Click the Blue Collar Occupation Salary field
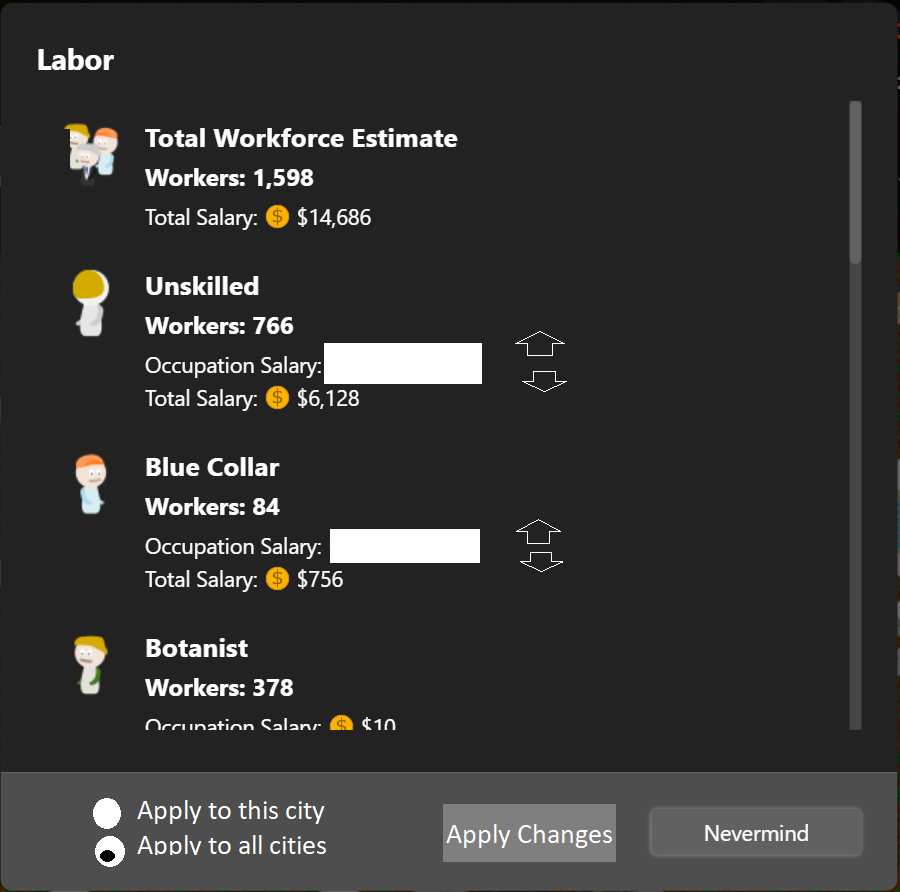Viewport: 900px width, 892px height. coord(405,546)
